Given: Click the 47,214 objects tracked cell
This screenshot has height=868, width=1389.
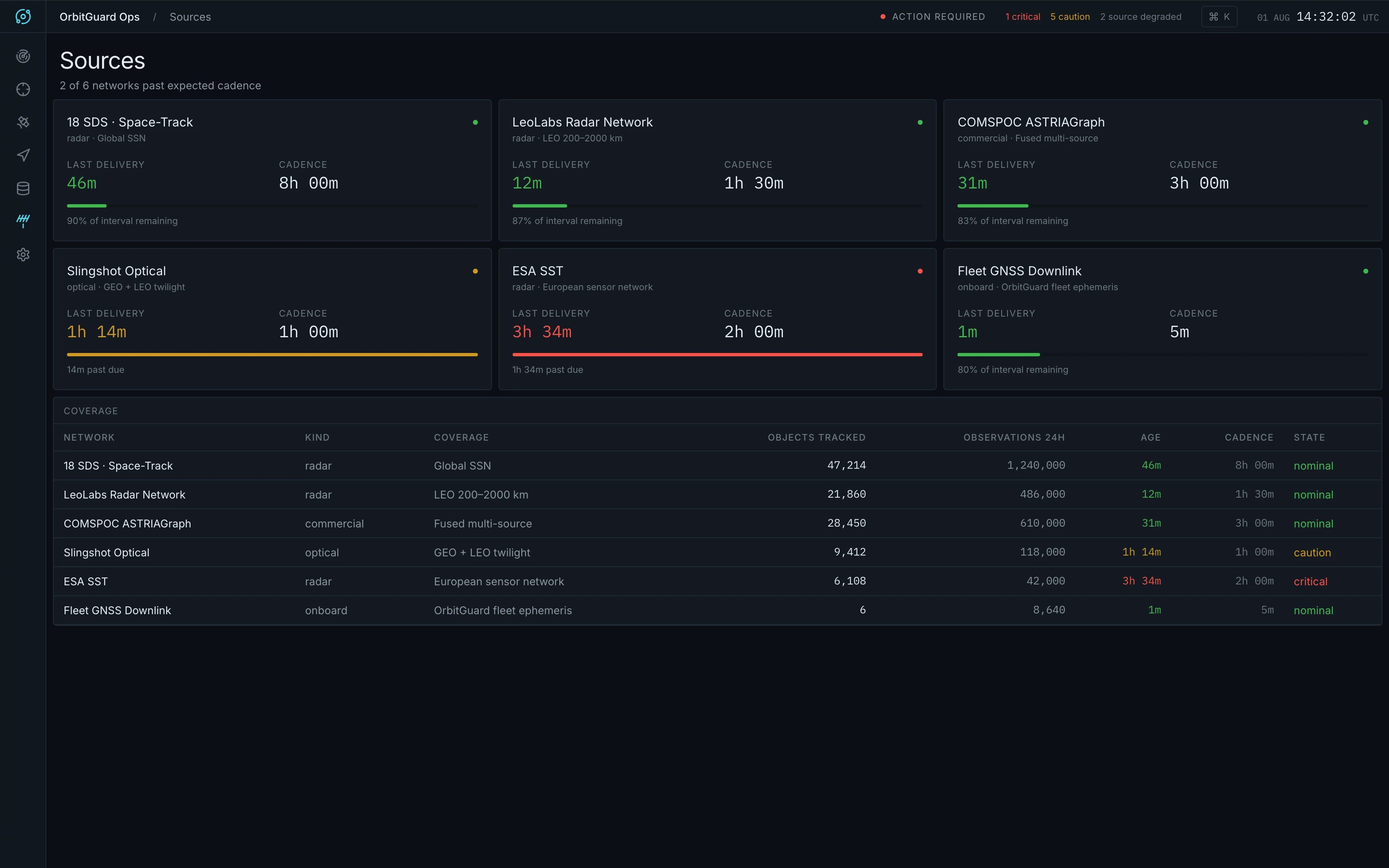Looking at the screenshot, I should click(x=846, y=465).
